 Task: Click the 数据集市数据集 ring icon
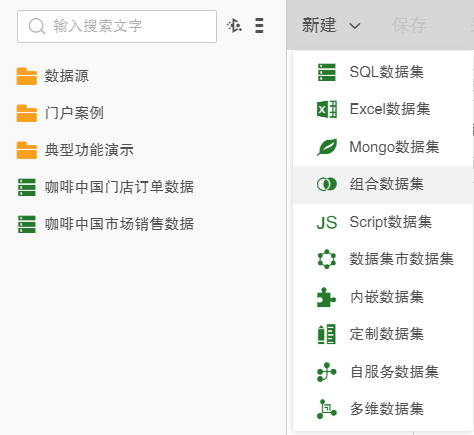coord(327,259)
